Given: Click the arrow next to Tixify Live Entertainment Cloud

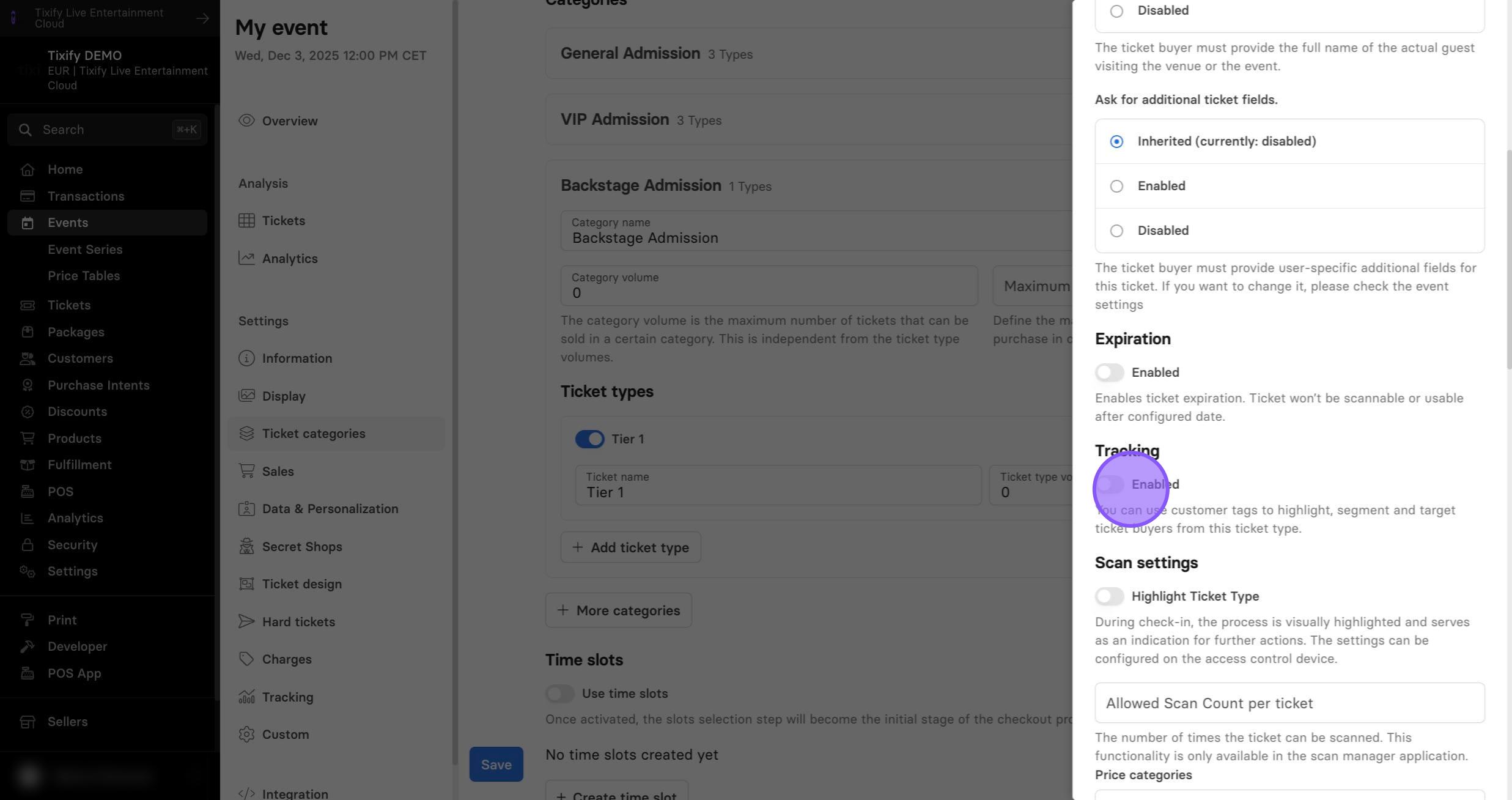Looking at the screenshot, I should (202, 18).
